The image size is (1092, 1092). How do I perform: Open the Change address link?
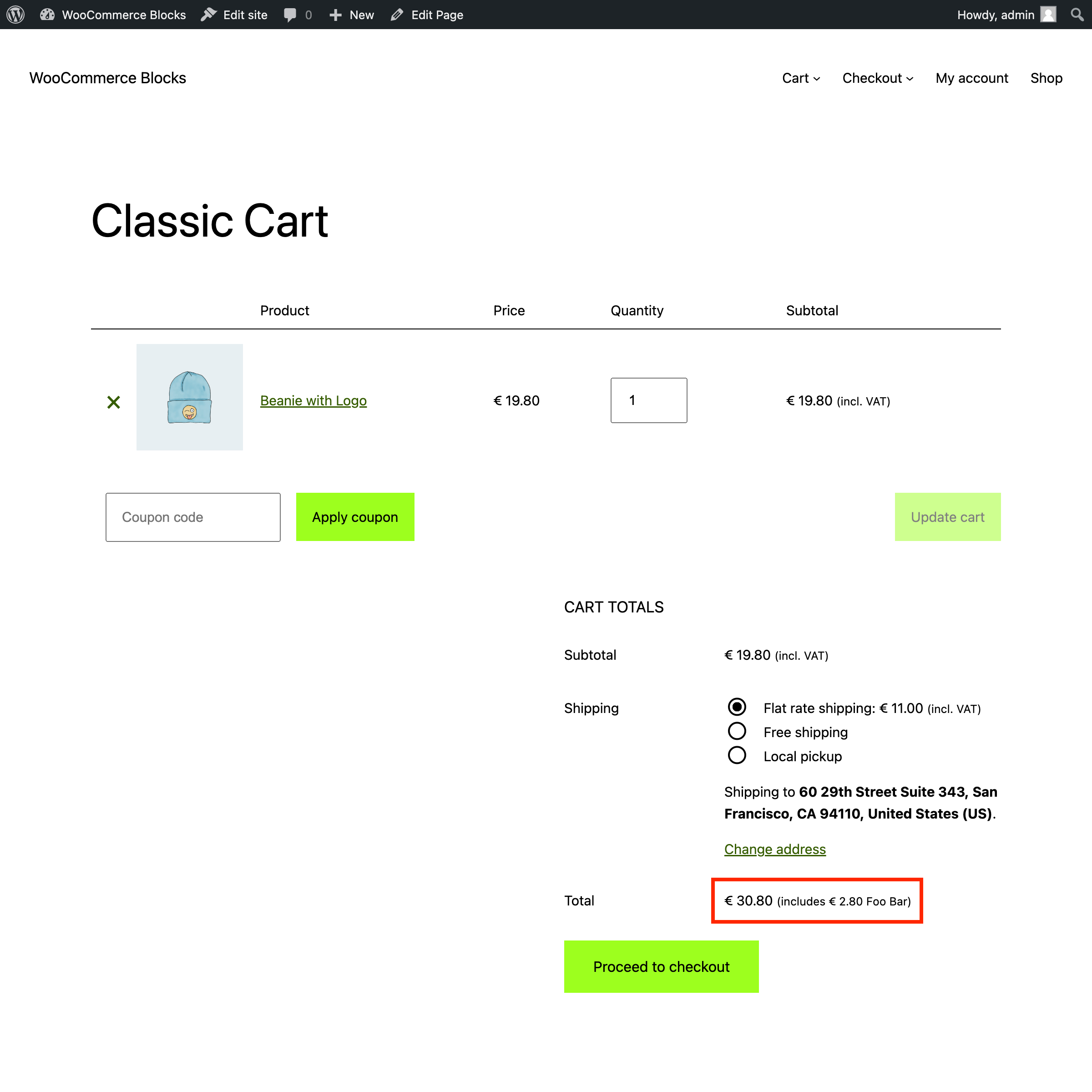coord(774,849)
